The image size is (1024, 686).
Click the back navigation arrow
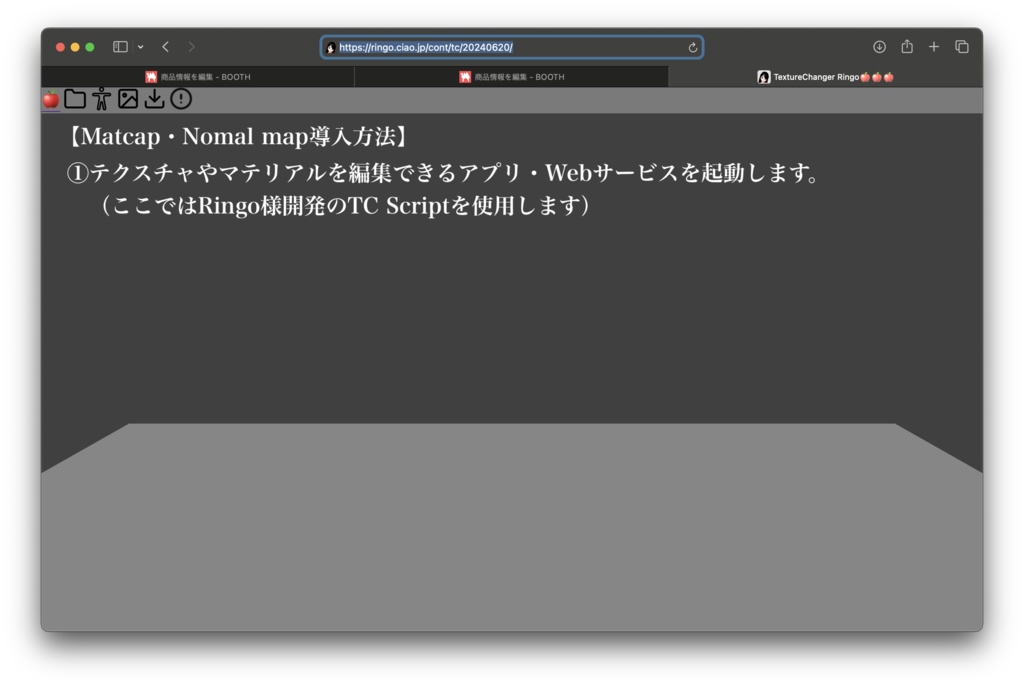pos(165,46)
